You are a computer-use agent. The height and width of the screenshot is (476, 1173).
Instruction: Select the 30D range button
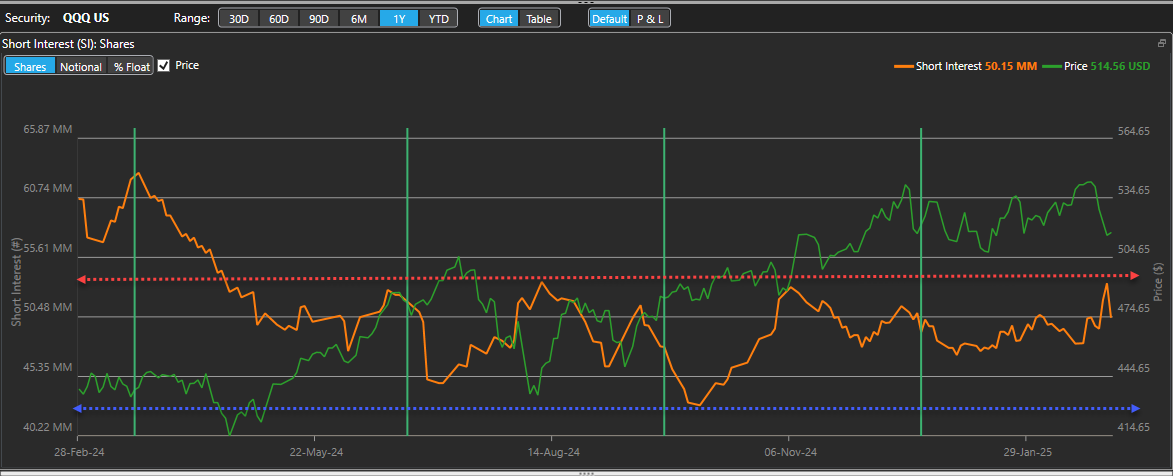click(x=239, y=19)
